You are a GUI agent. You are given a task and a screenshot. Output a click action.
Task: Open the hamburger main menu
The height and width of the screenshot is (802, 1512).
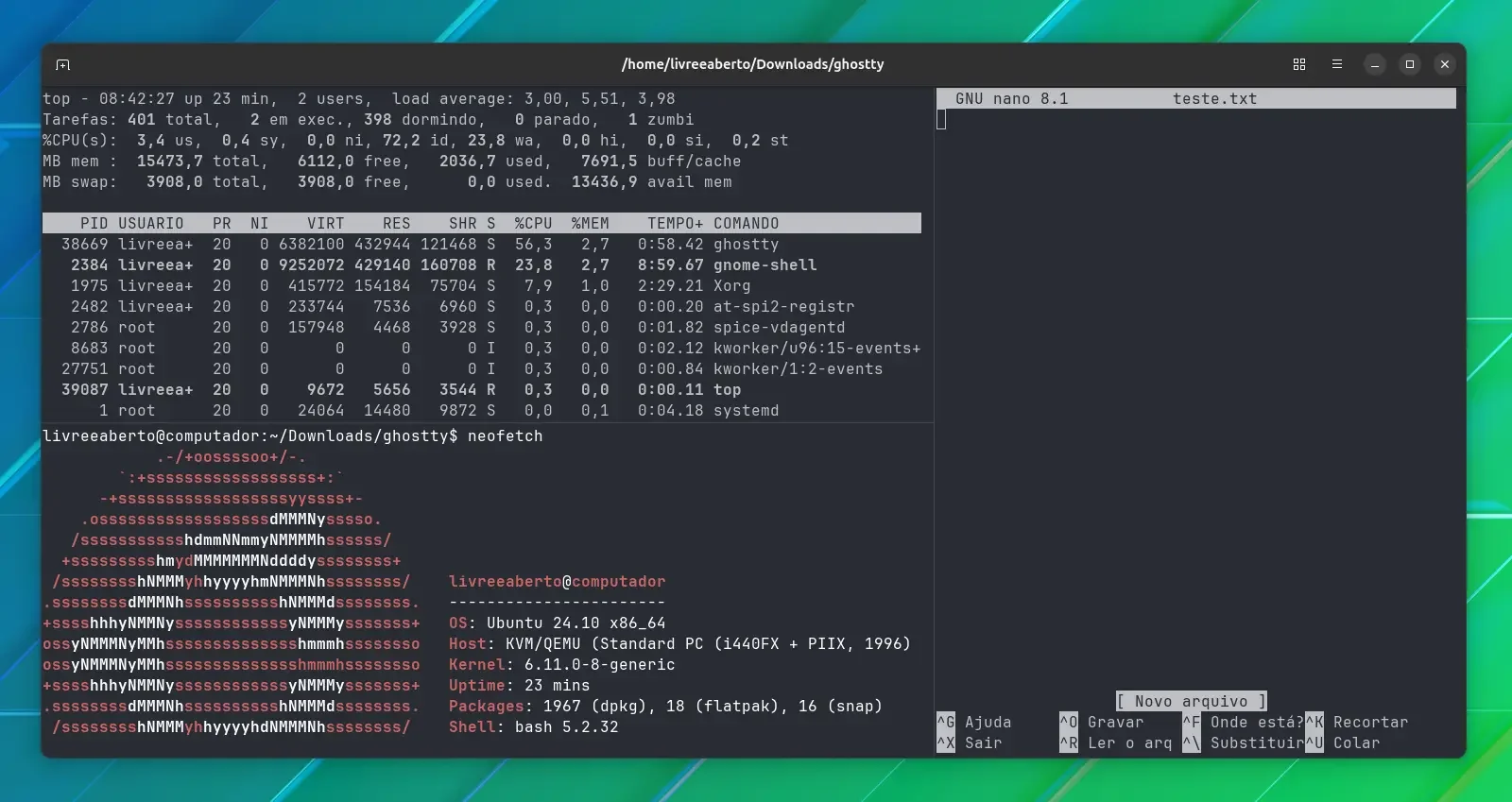tap(1337, 64)
